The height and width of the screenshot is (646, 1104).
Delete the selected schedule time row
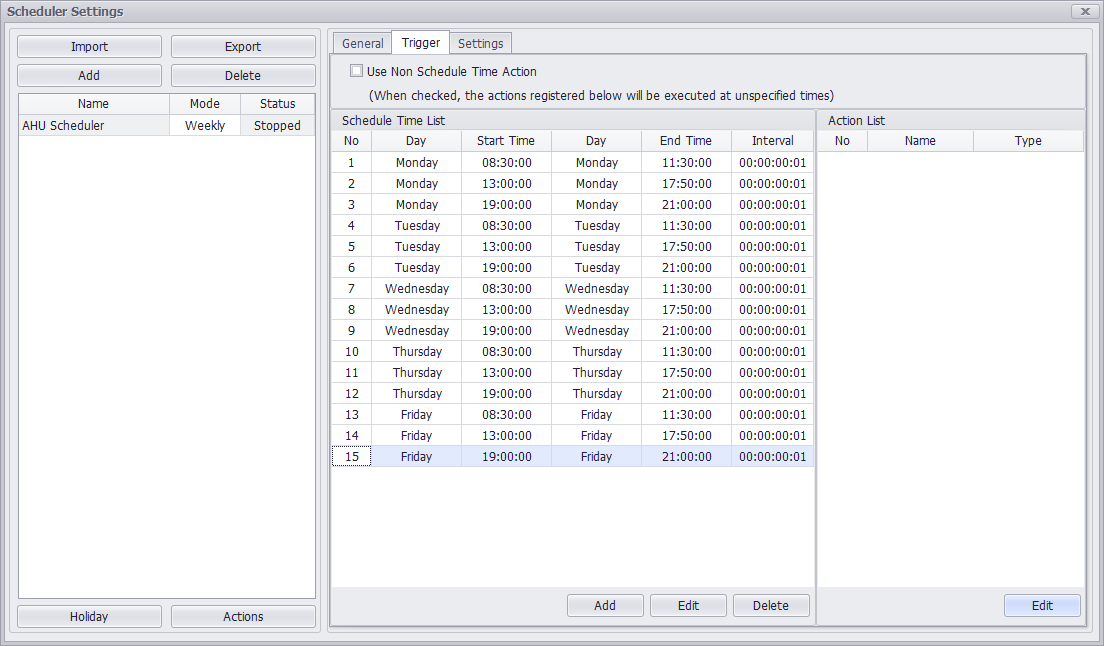tap(771, 606)
